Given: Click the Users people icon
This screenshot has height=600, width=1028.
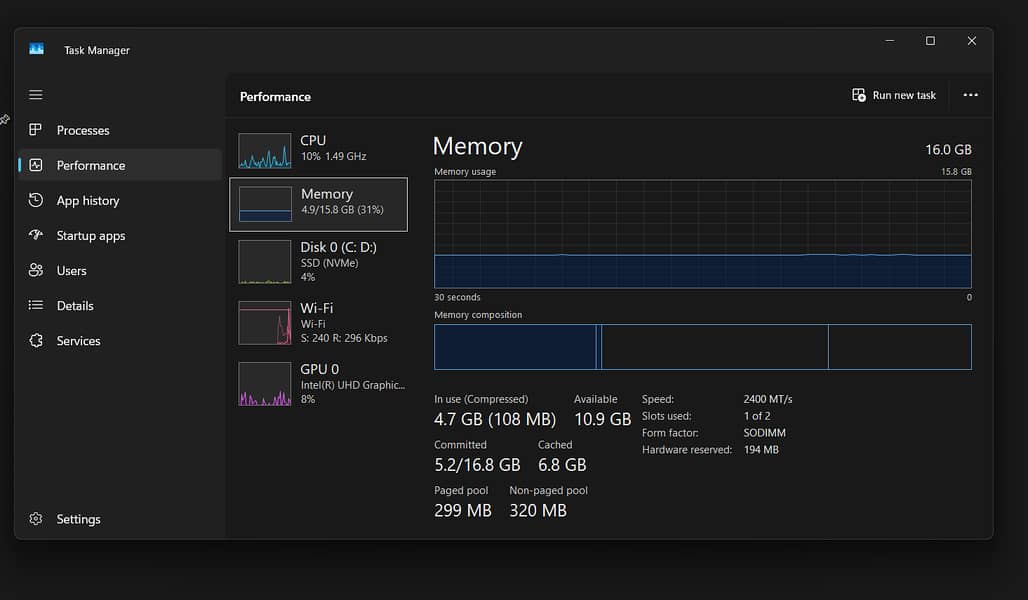Looking at the screenshot, I should click(36, 270).
